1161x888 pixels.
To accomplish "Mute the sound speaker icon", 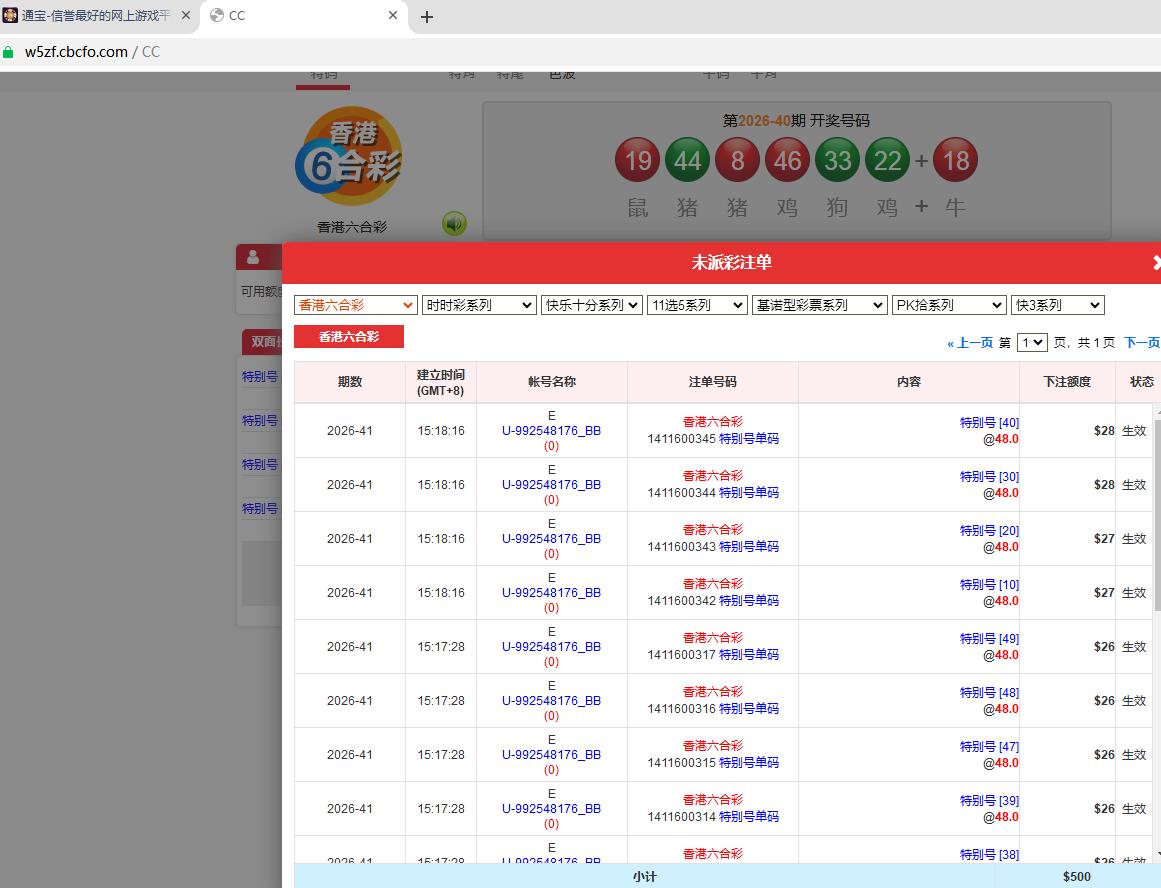I will coord(455,224).
